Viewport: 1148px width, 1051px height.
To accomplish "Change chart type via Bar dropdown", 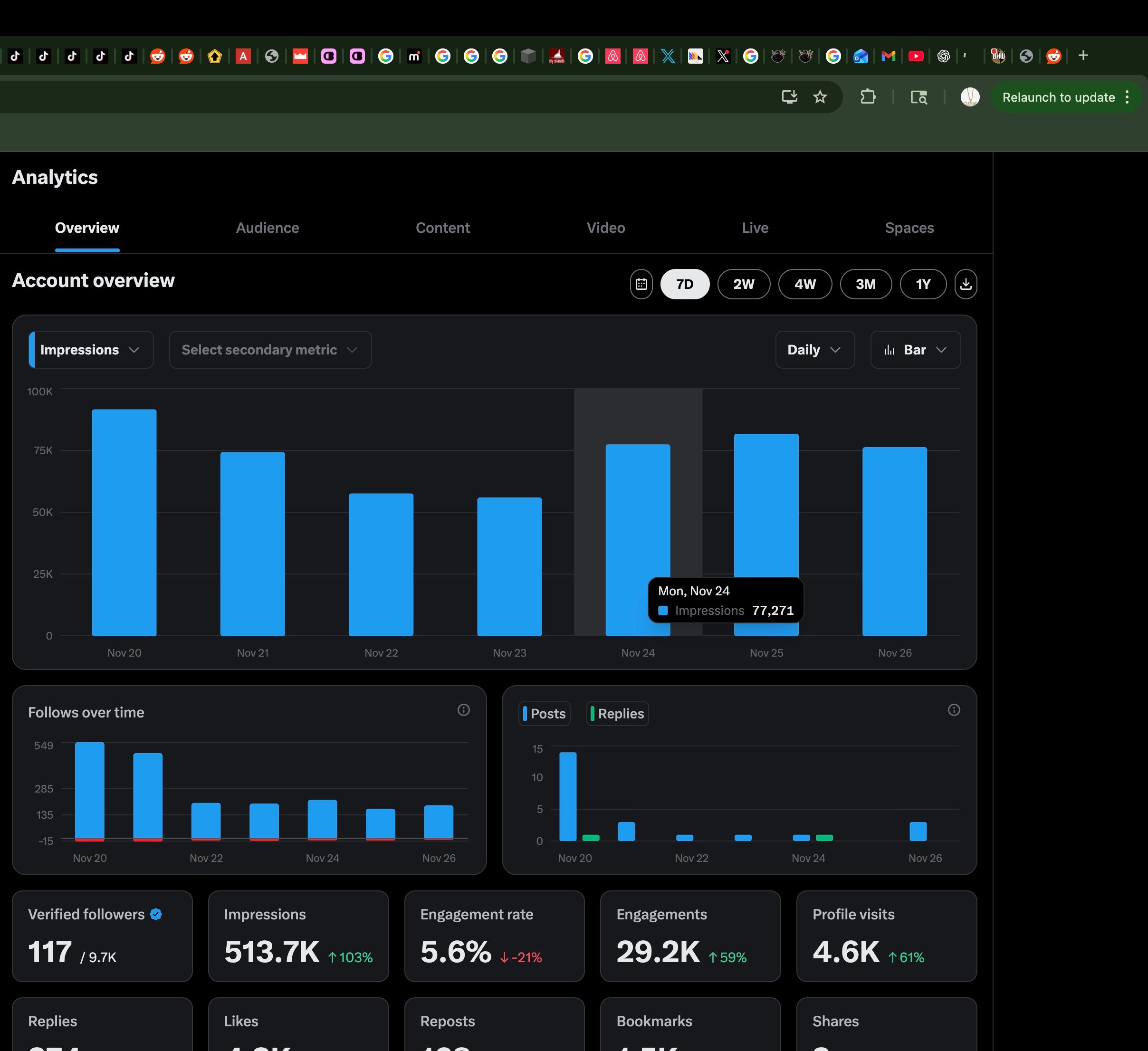I will [915, 350].
